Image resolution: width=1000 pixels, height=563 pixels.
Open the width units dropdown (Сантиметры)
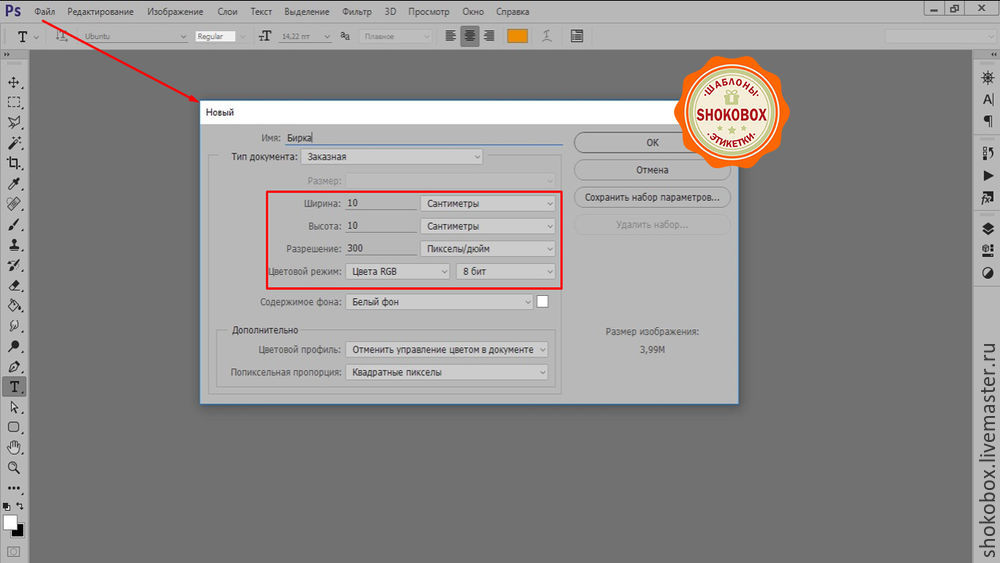[x=488, y=203]
